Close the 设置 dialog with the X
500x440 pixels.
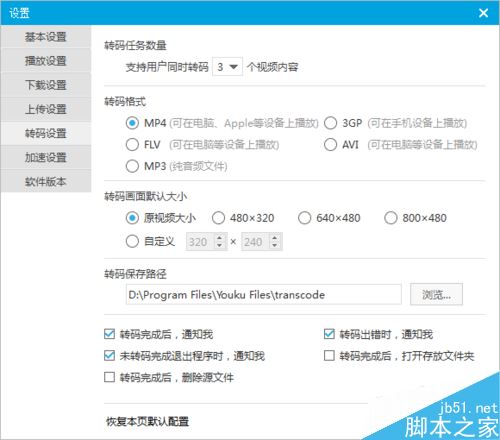[x=483, y=13]
